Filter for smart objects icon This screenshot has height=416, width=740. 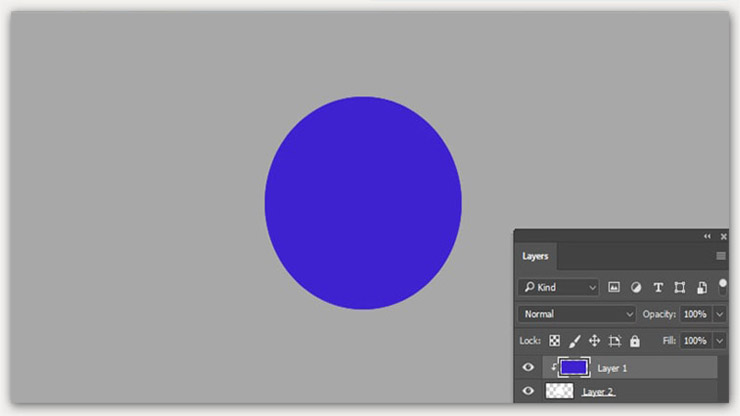pyautogui.click(x=702, y=288)
